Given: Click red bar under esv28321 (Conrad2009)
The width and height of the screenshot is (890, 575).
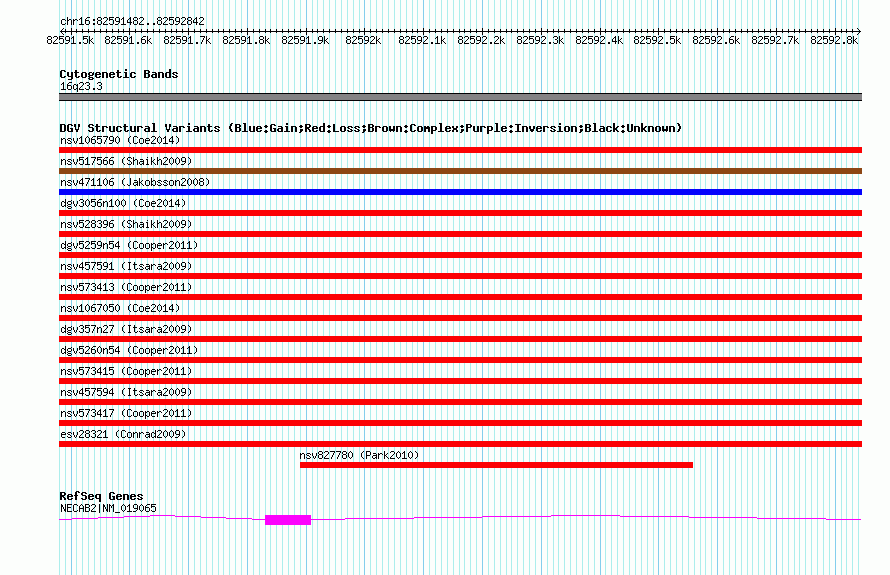Looking at the screenshot, I should coord(460,444).
